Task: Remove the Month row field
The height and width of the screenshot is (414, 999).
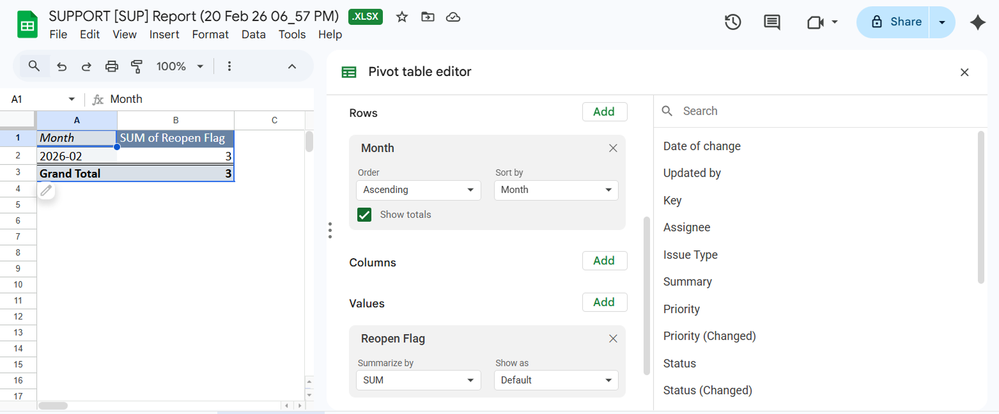Action: coord(613,148)
